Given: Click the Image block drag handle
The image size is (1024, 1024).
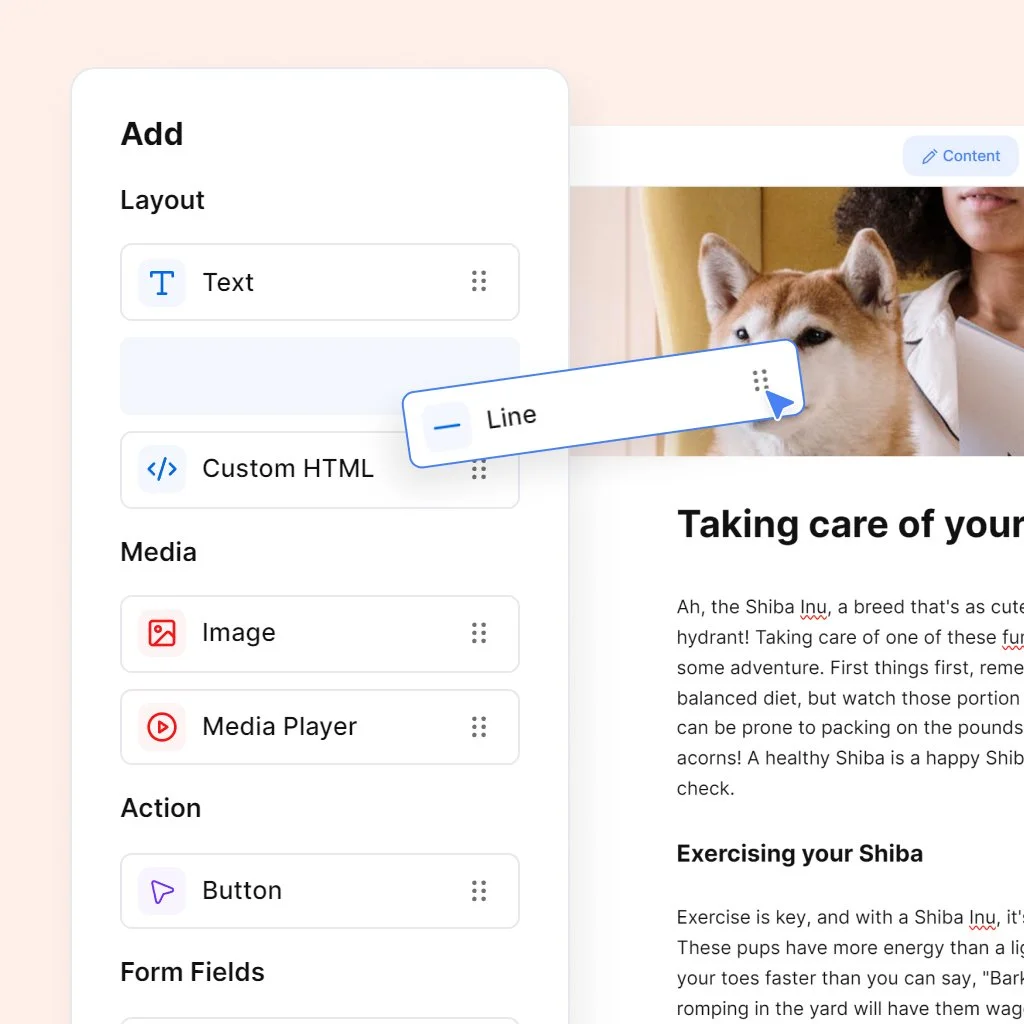Looking at the screenshot, I should click(x=479, y=633).
